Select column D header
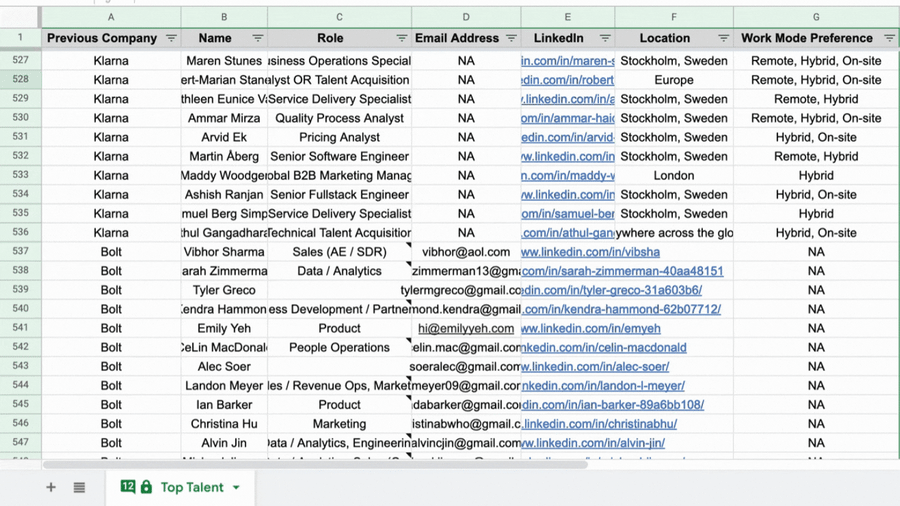Screen dimensions: 900x506 click(466, 17)
